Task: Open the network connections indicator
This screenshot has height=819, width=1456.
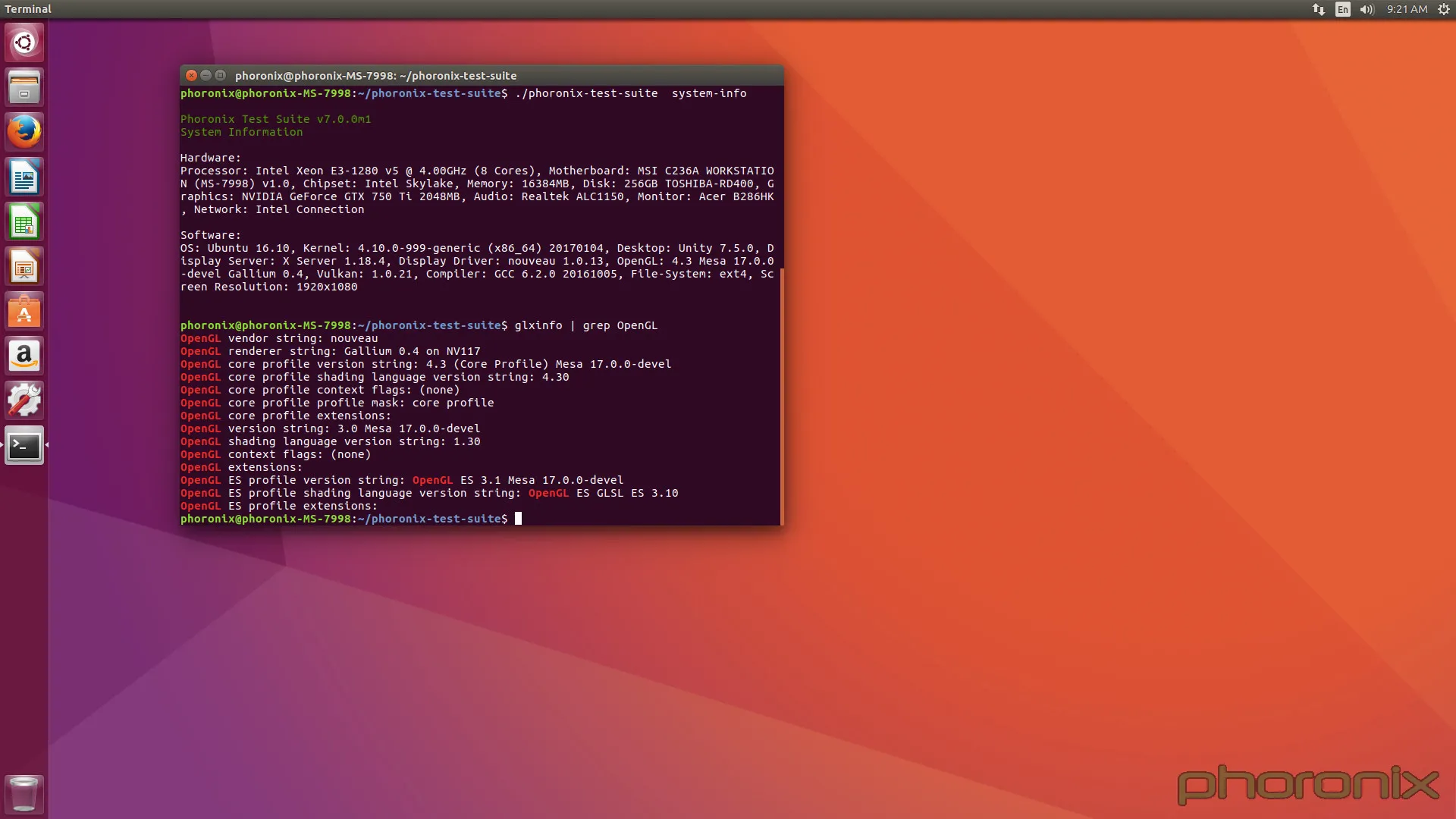Action: click(1319, 9)
